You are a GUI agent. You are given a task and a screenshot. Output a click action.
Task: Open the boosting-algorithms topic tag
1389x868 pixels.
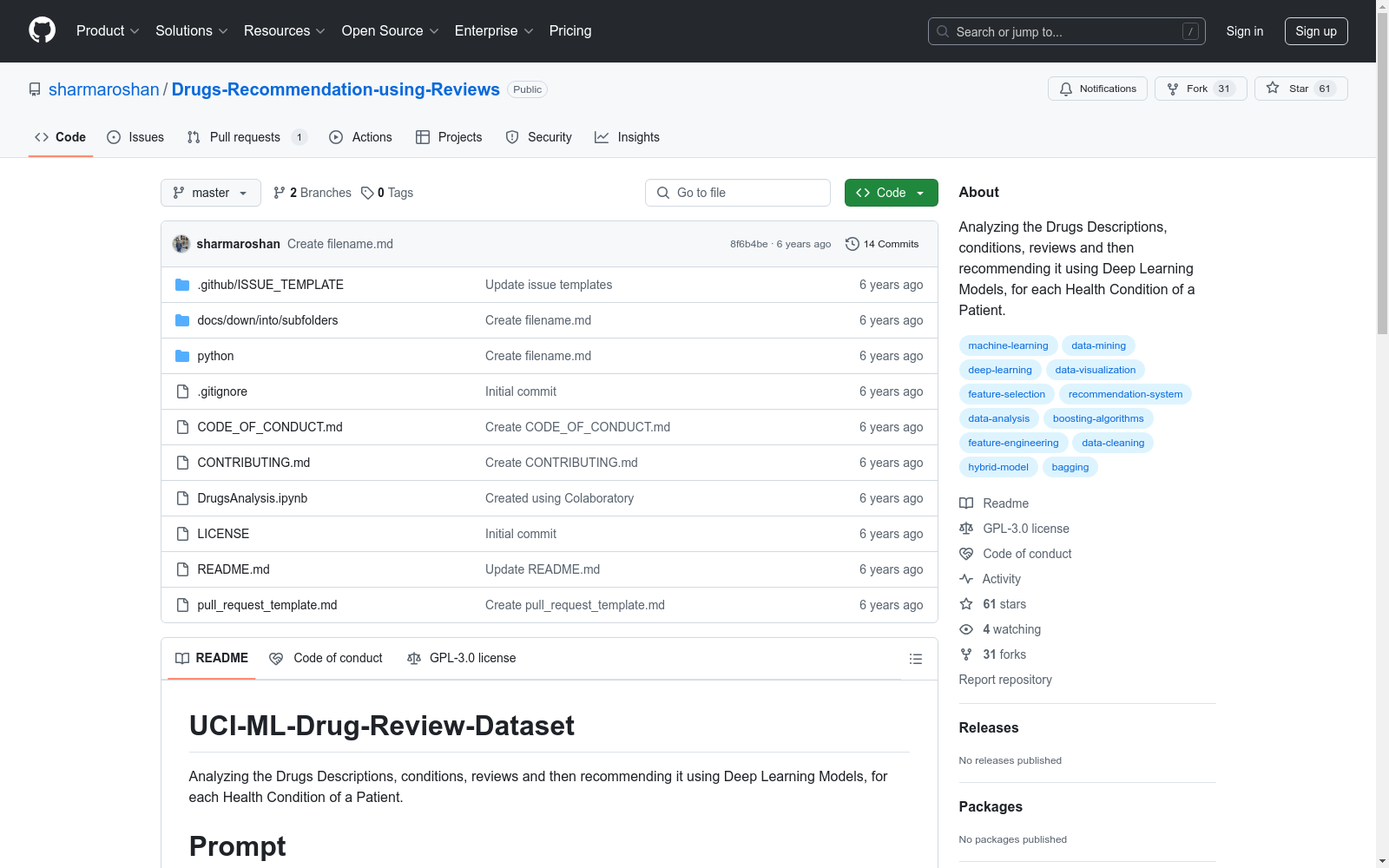[x=1098, y=418]
